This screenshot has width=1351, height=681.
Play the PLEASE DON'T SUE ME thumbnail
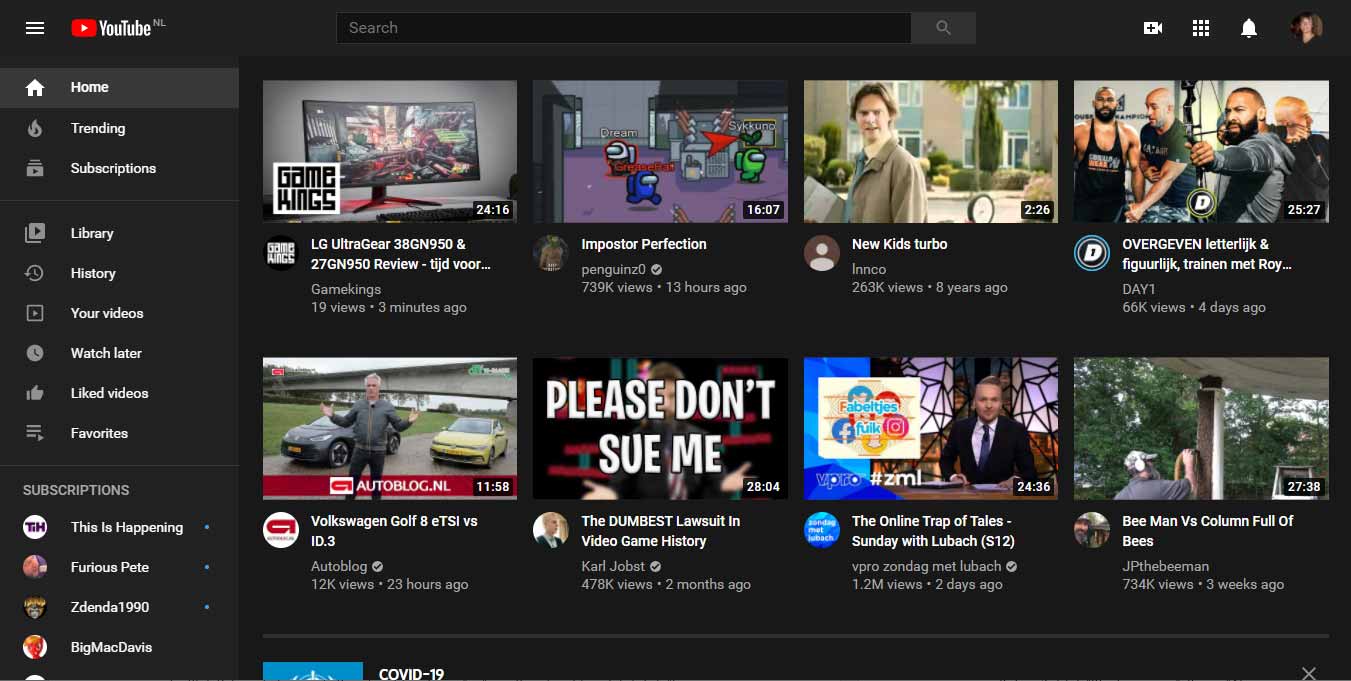[x=660, y=428]
